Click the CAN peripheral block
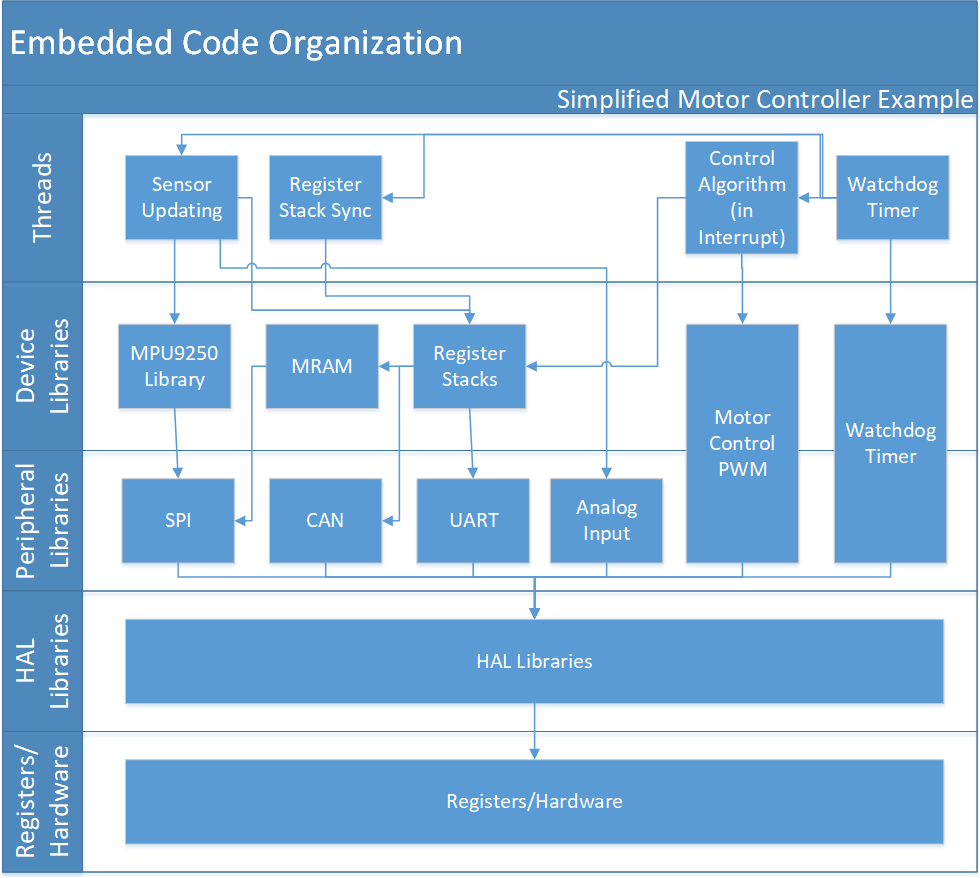This screenshot has width=980, height=878. pyautogui.click(x=325, y=520)
